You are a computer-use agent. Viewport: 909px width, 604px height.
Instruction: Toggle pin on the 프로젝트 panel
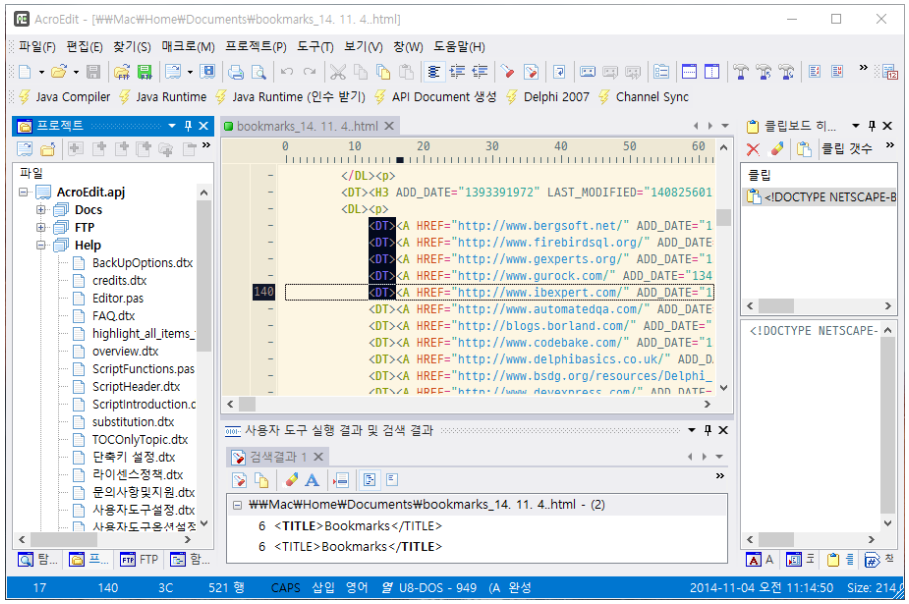188,126
